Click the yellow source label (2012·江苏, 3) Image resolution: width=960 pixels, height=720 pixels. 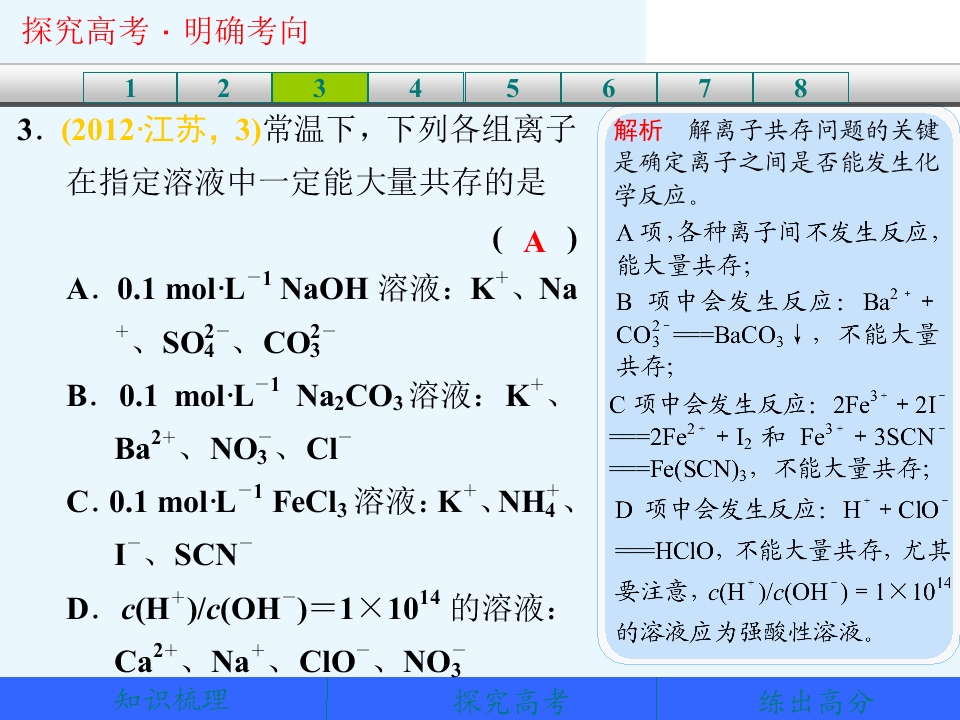[162, 130]
